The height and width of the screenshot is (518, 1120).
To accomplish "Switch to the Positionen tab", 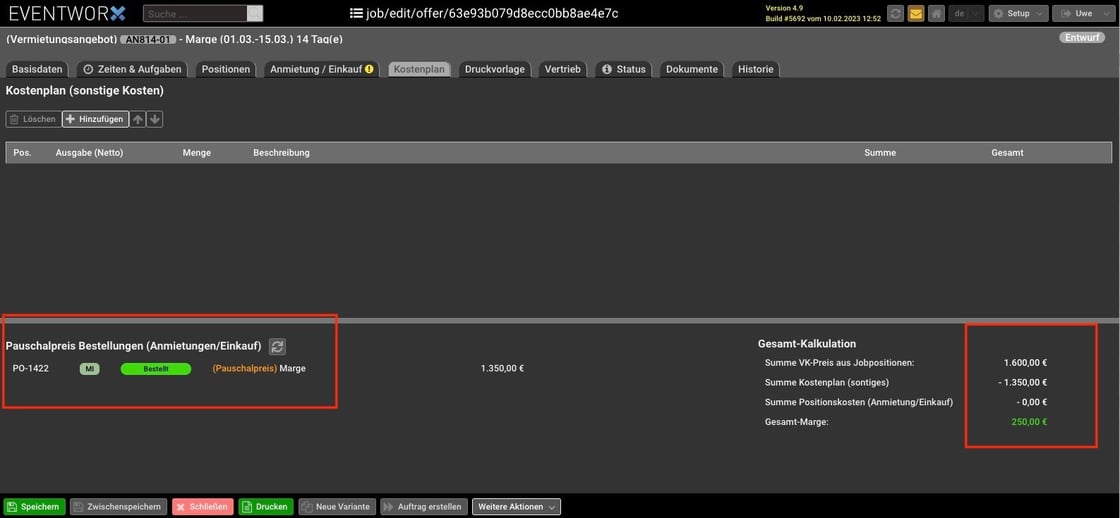I will pos(226,69).
